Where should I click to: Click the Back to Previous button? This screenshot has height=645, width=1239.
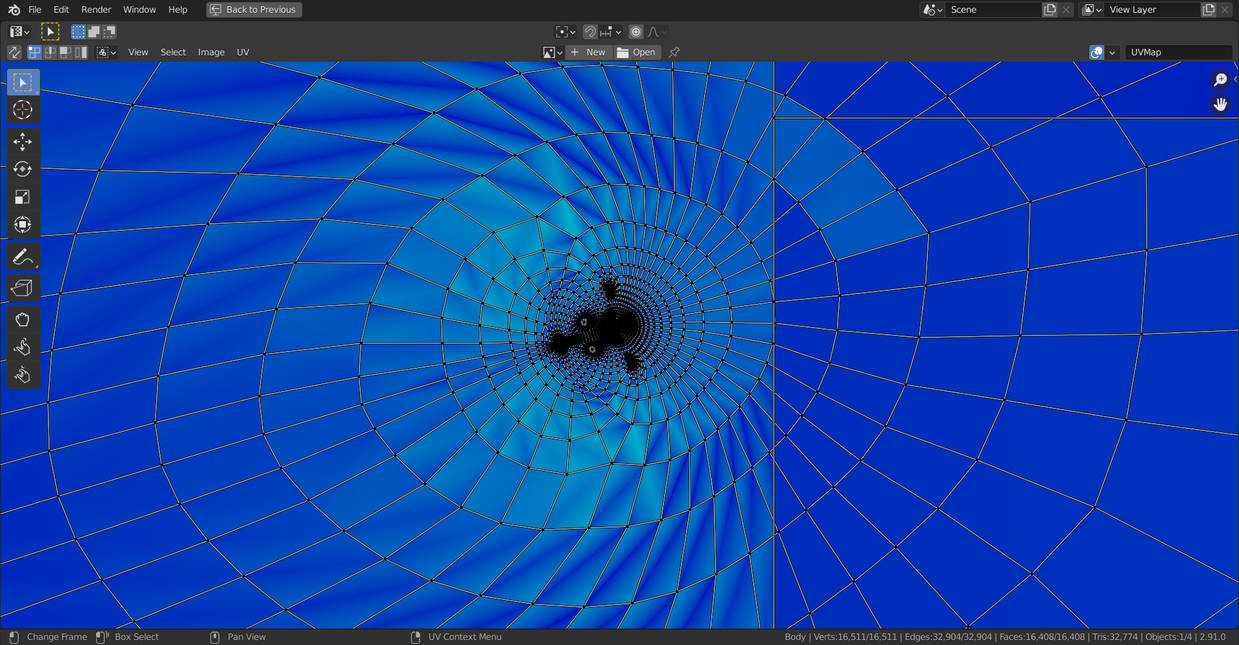coord(254,10)
